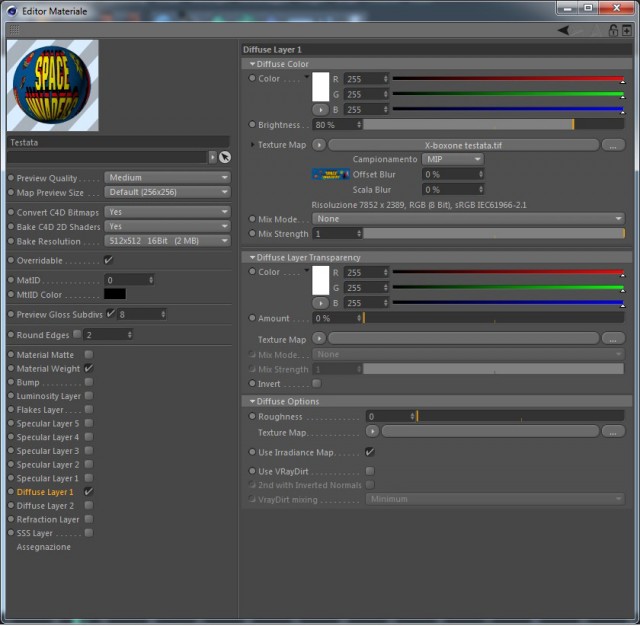The height and width of the screenshot is (626, 640).
Task: Click the X-boxone testata.tif texture button
Action: click(463, 145)
